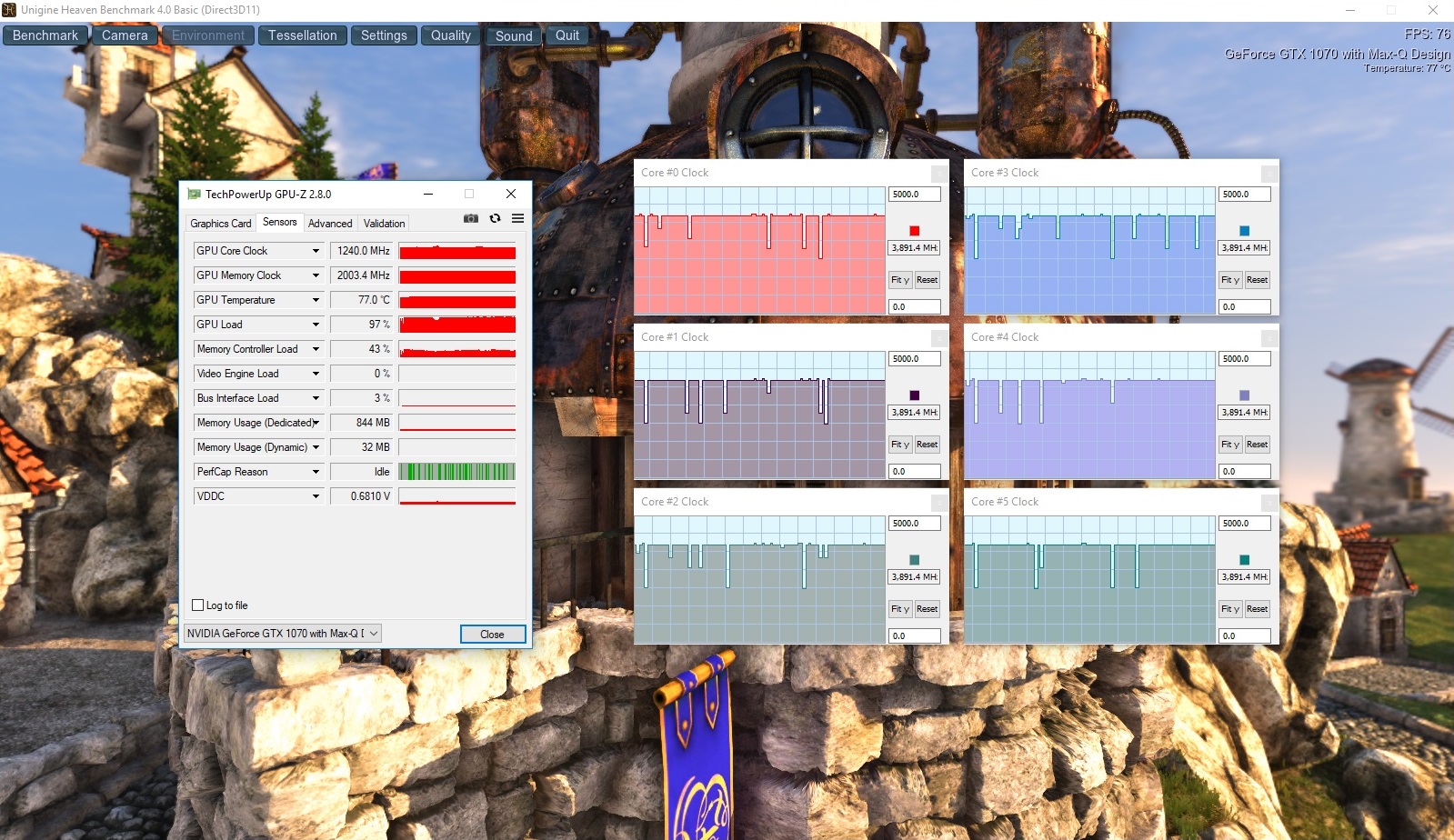
Task: Open the Settings menu in Heaven
Action: tap(384, 35)
